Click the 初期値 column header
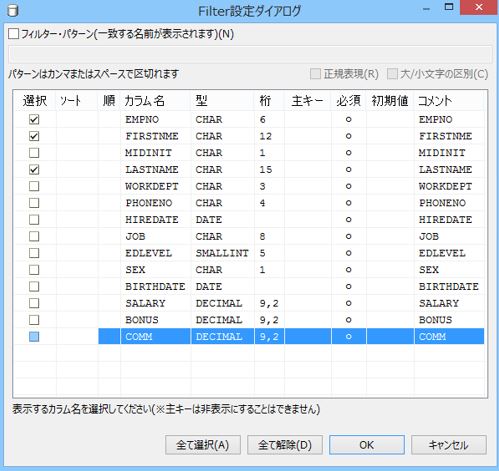Image resolution: width=499 pixels, height=471 pixels. click(x=390, y=101)
